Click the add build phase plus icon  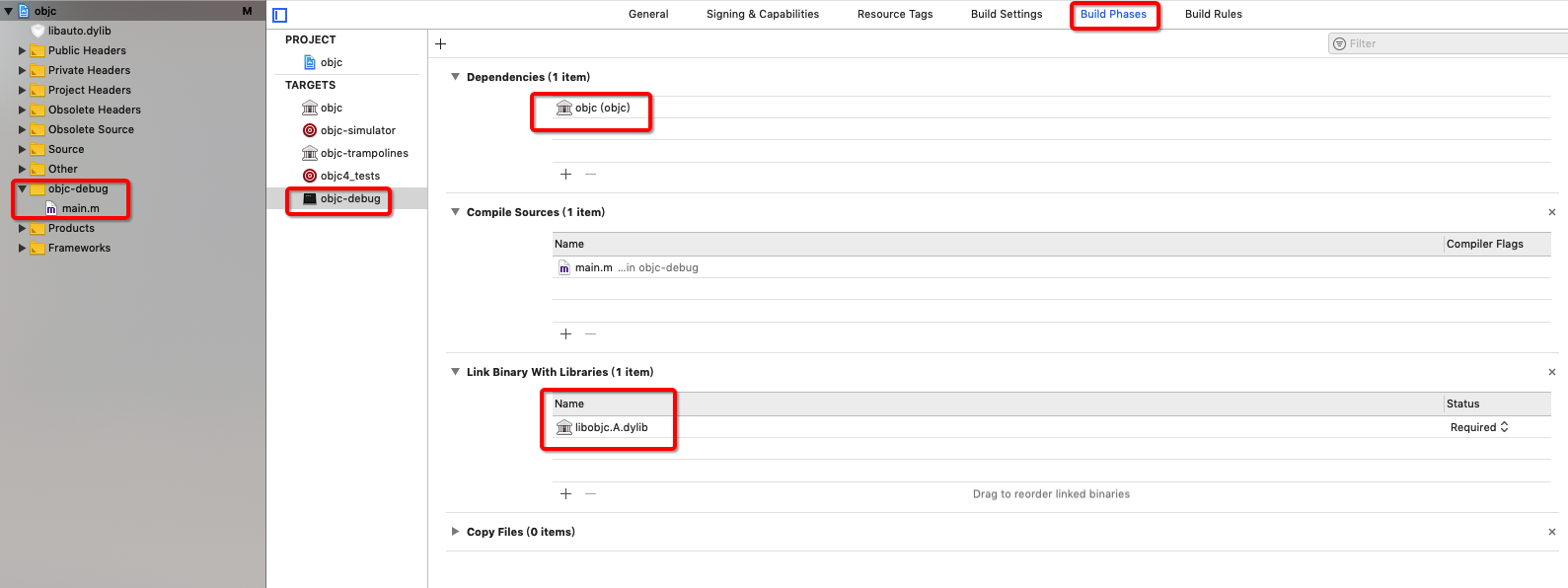[x=440, y=43]
